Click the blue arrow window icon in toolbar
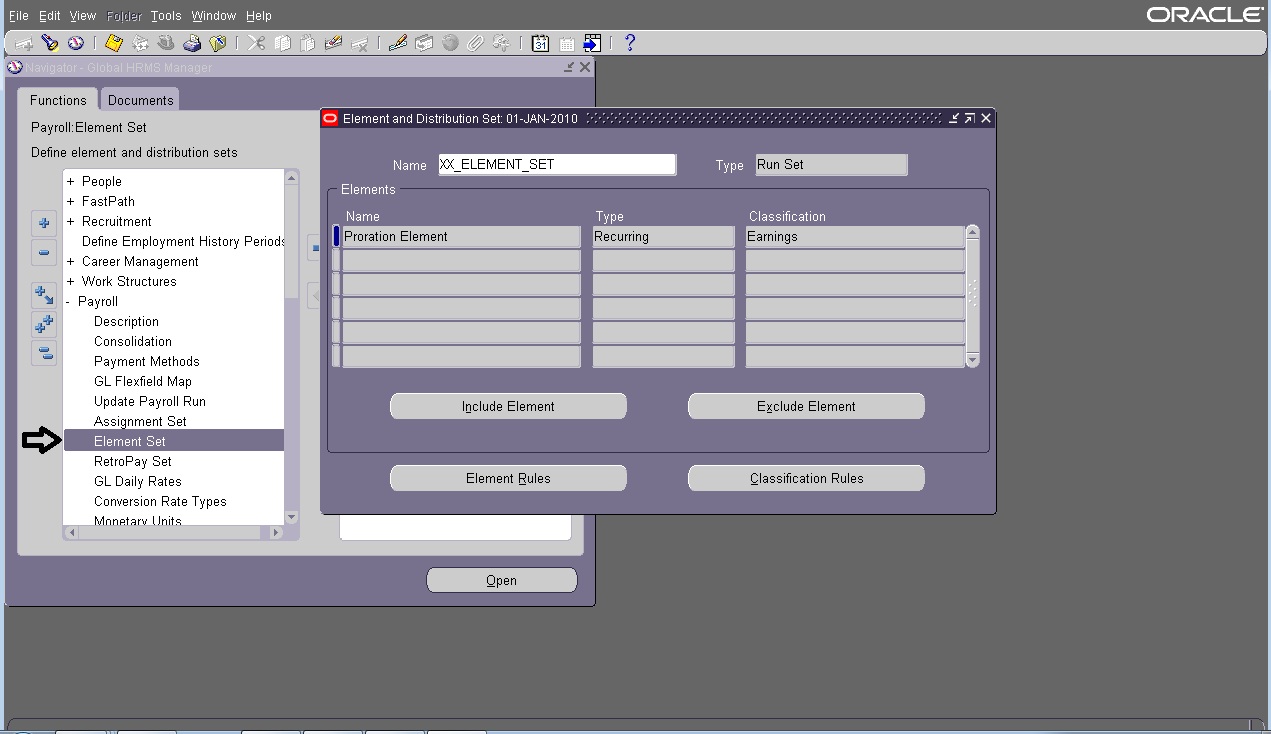 click(592, 44)
